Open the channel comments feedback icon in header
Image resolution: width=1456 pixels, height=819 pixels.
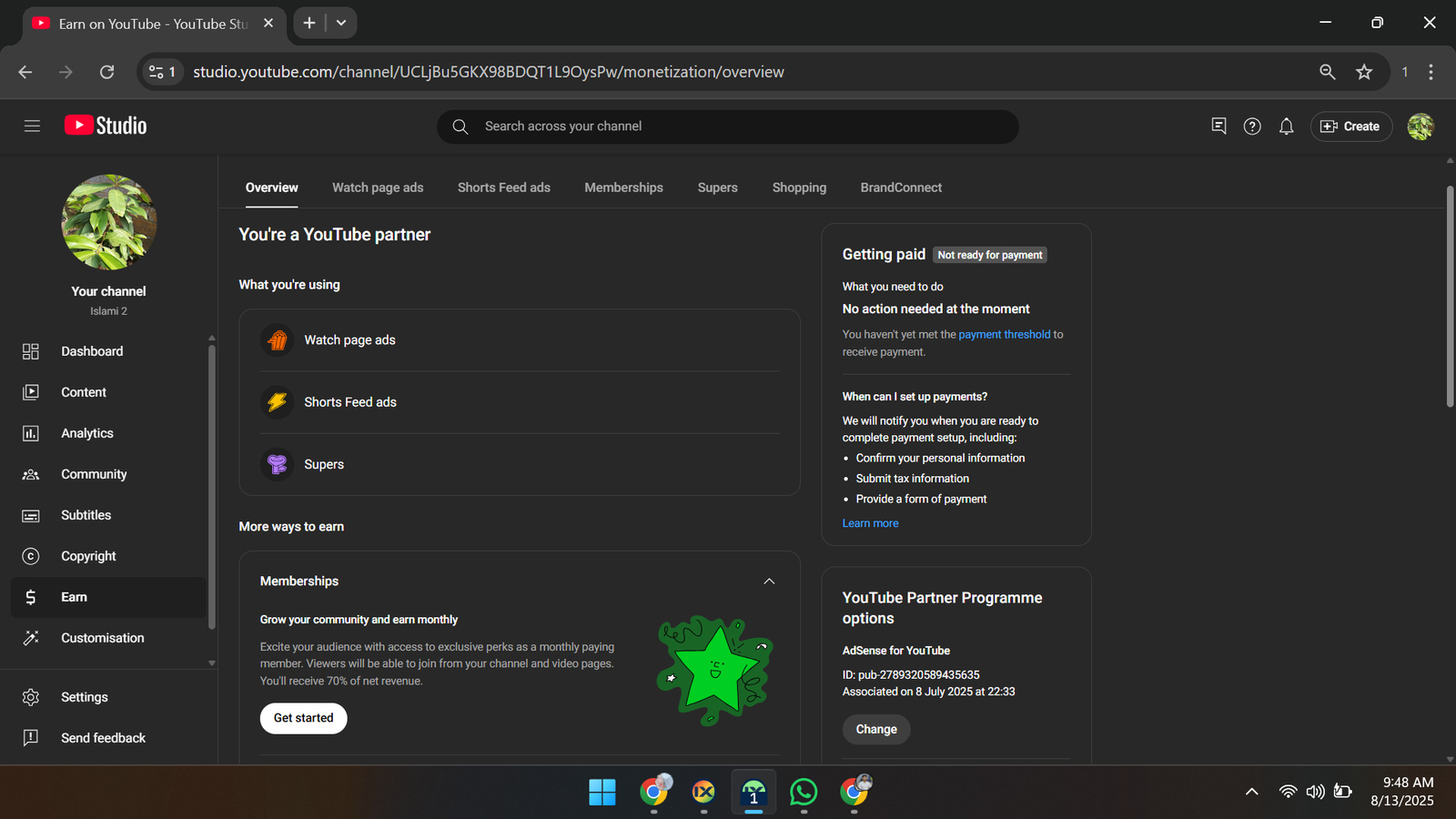(1218, 126)
